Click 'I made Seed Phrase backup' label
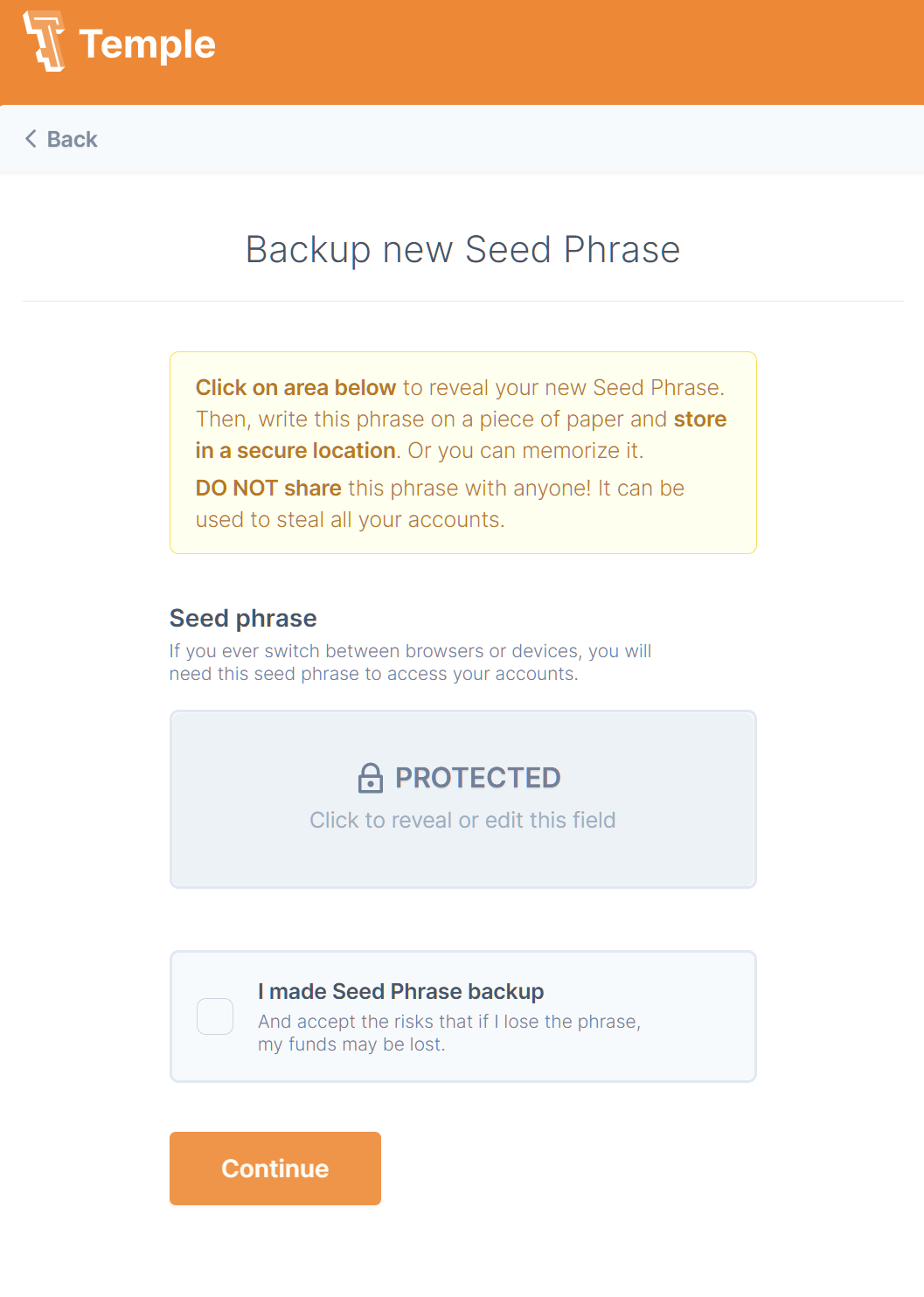Screen dimensions: 924x1297 (400, 992)
